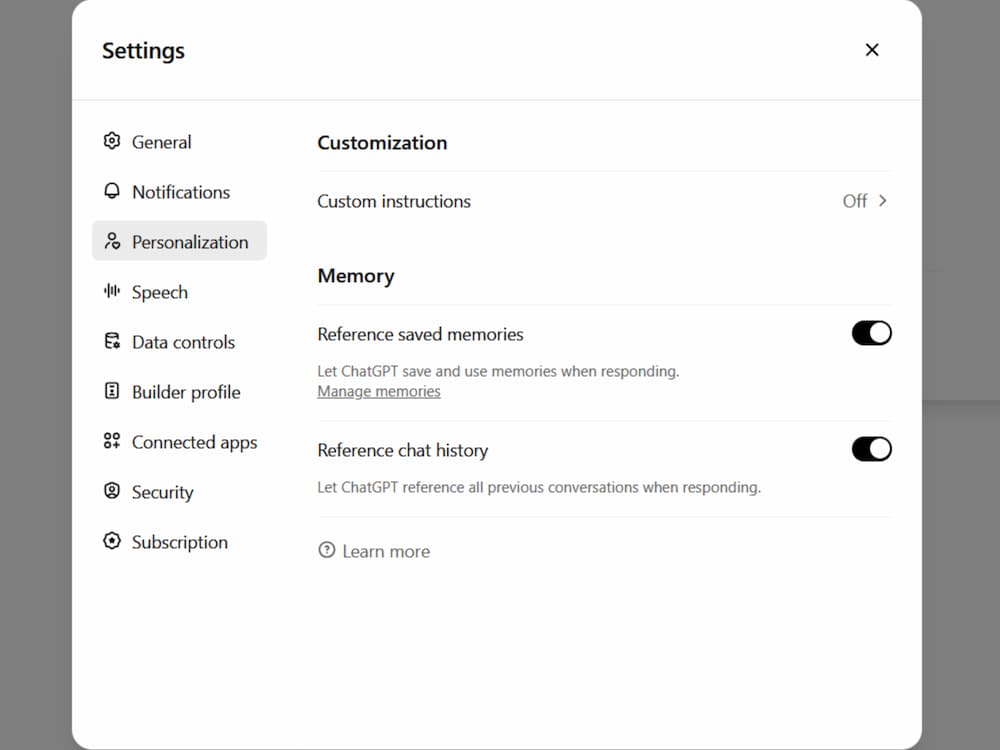Open the Custom instructions row
Screen dimensions: 1000x750
[x=394, y=201]
